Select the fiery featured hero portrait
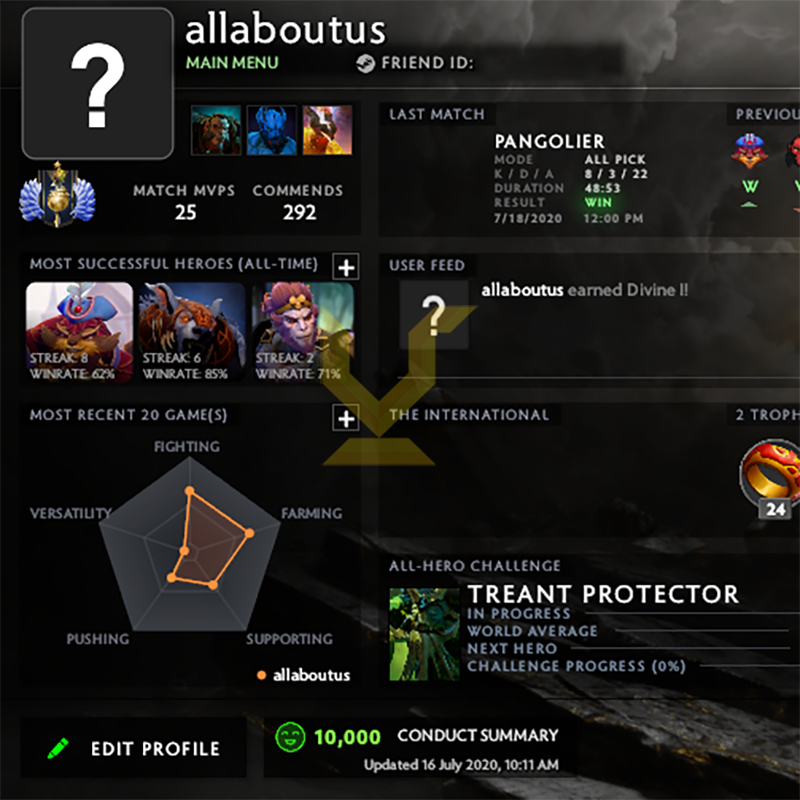This screenshot has height=800, width=800. [328, 130]
